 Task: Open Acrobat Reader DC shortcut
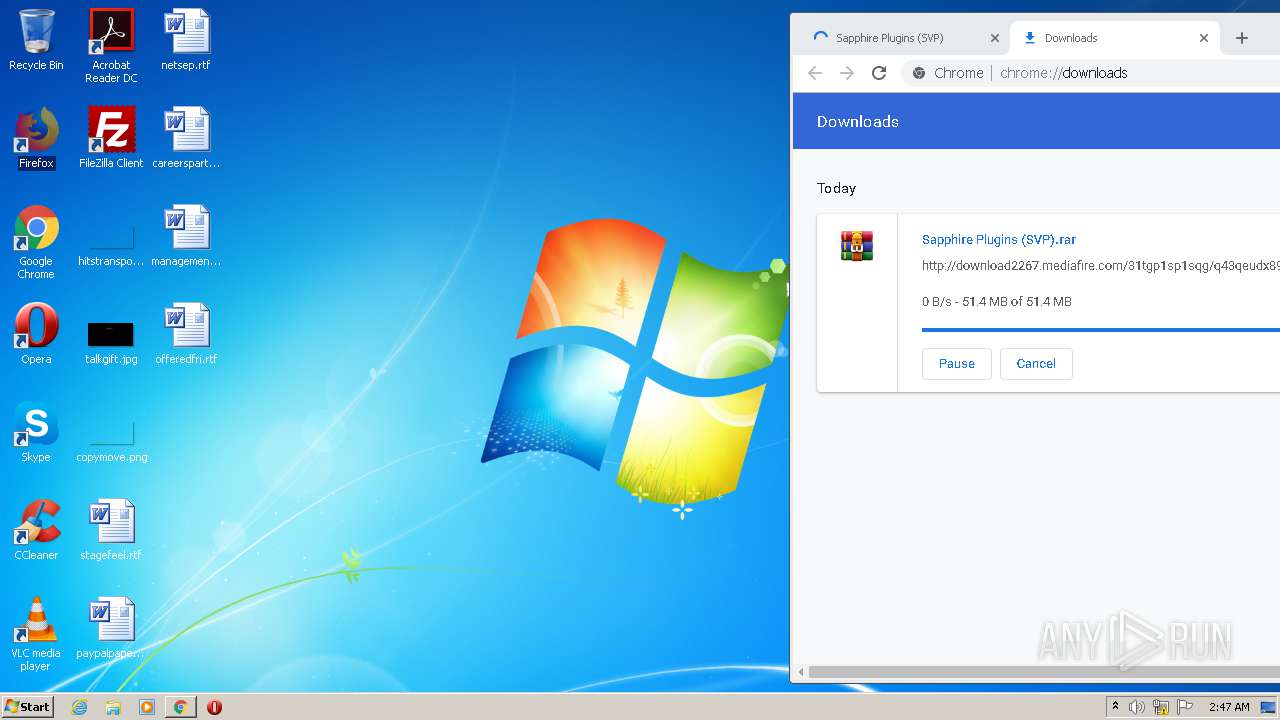tap(111, 46)
